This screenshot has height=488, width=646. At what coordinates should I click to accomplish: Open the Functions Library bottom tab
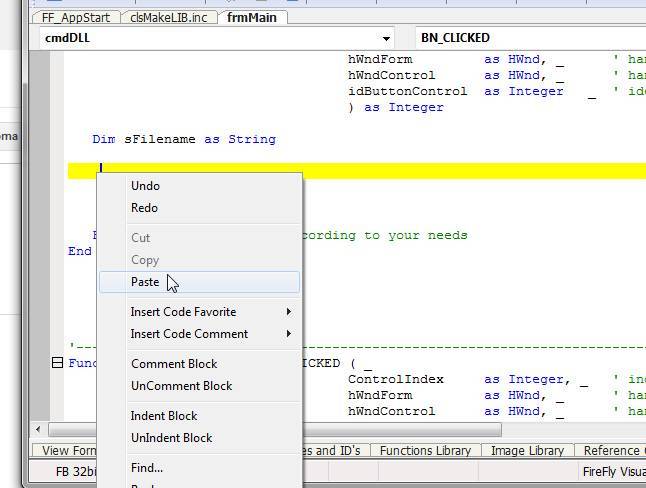click(x=425, y=451)
